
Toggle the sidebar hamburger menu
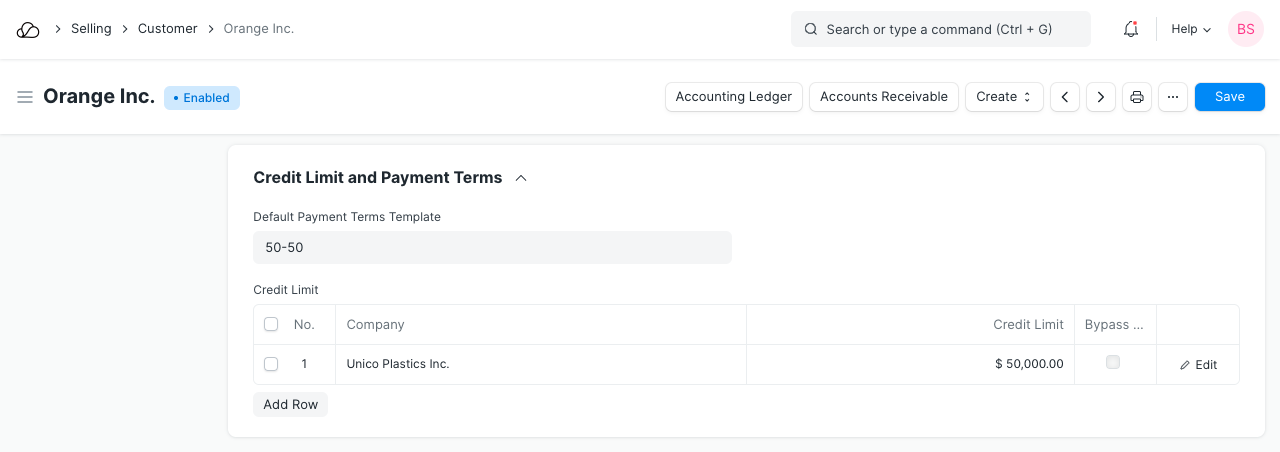[25, 97]
